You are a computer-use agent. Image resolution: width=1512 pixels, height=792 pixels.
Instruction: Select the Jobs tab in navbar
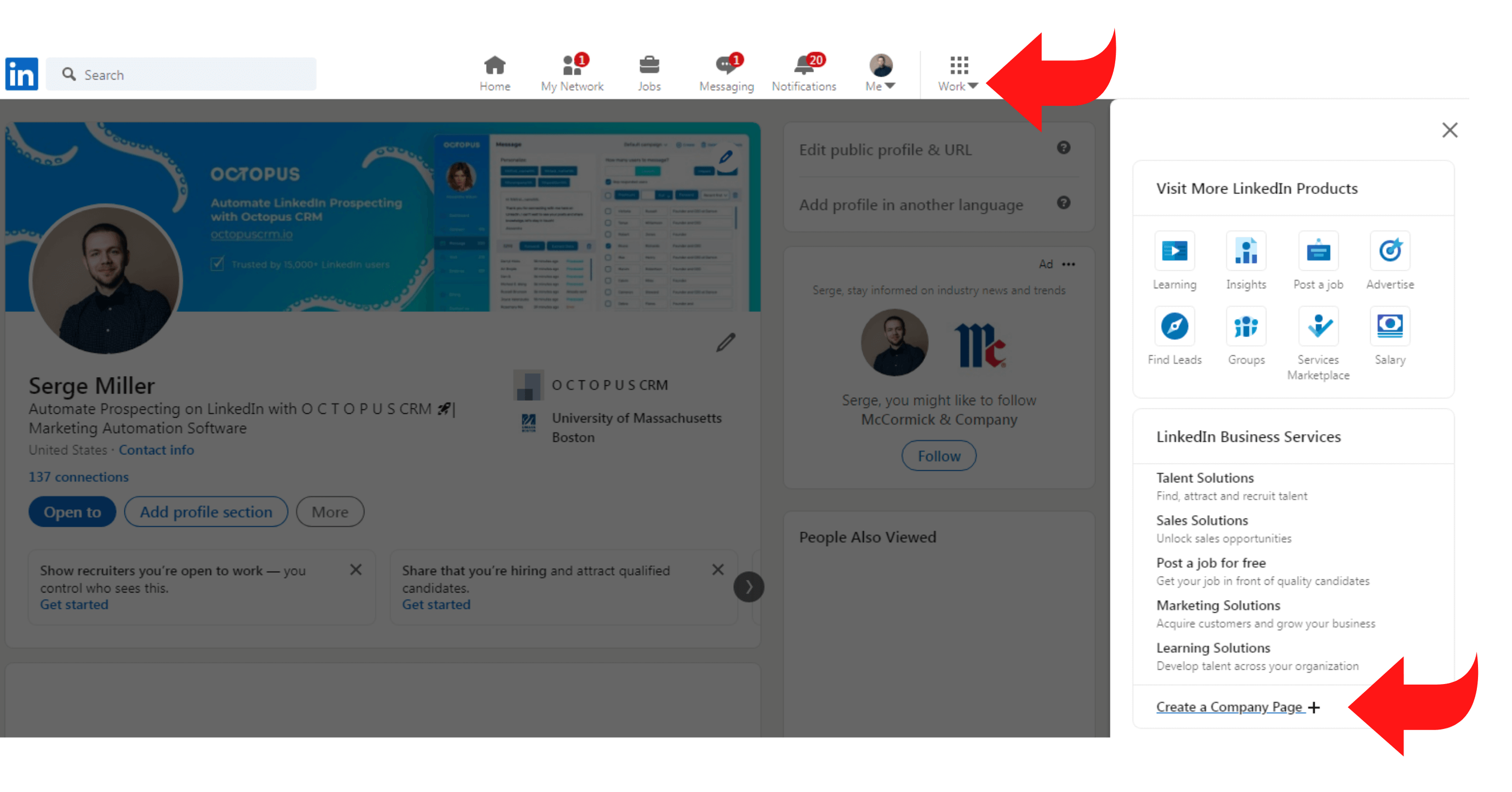click(649, 70)
